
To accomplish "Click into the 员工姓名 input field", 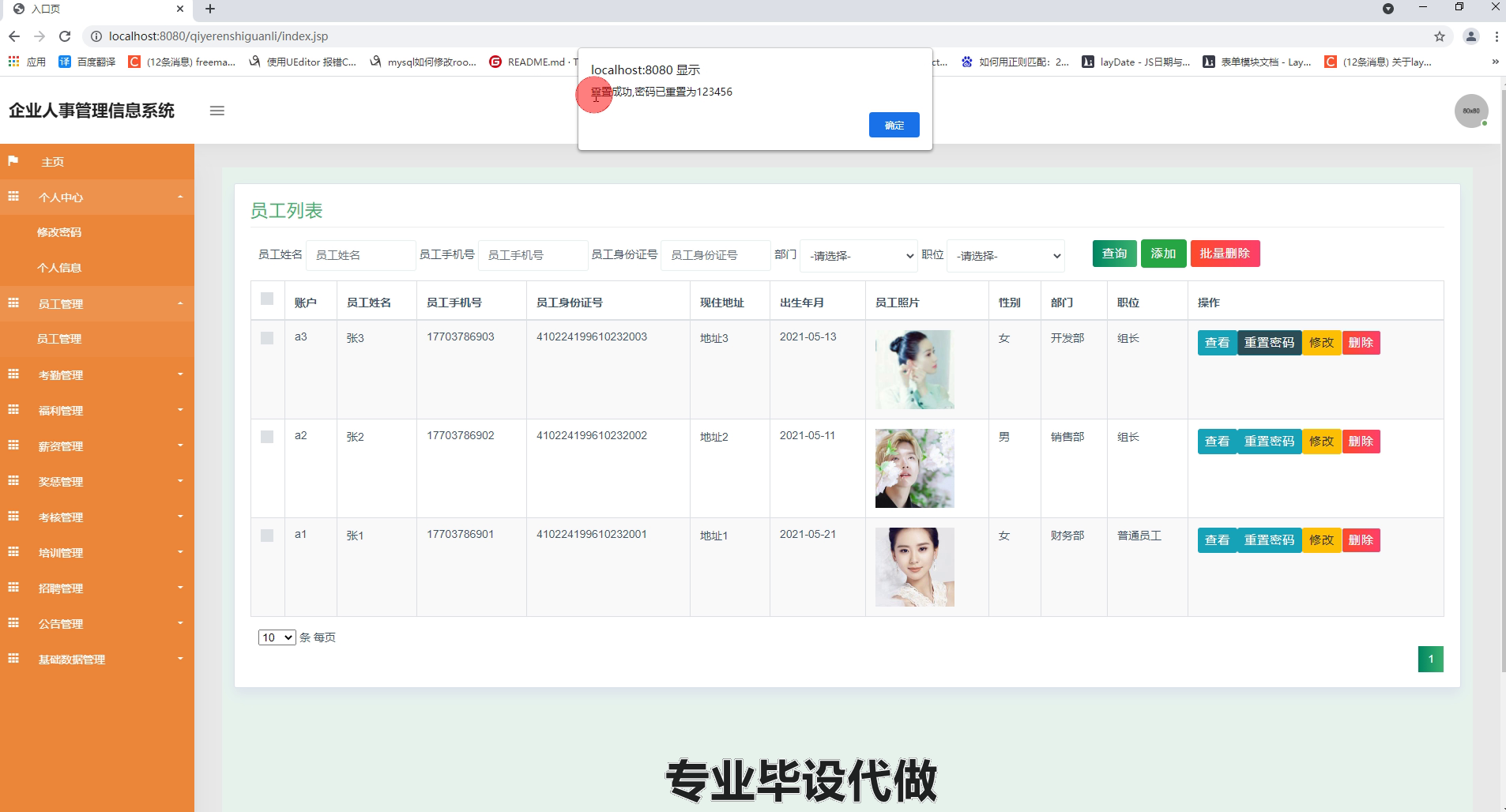I will pos(360,255).
